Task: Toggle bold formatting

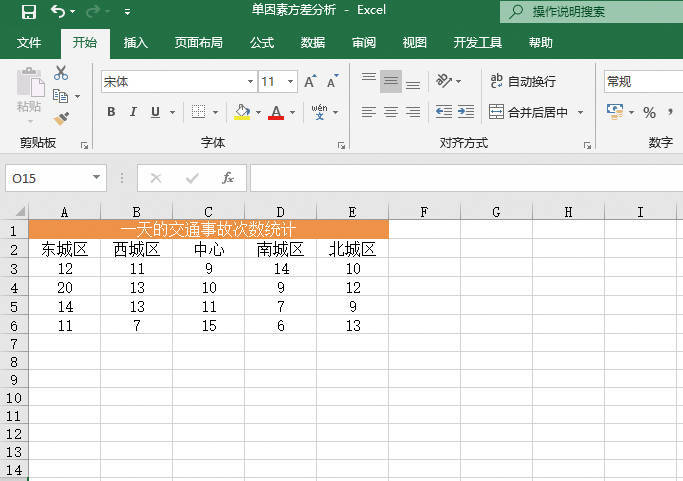Action: [111, 112]
